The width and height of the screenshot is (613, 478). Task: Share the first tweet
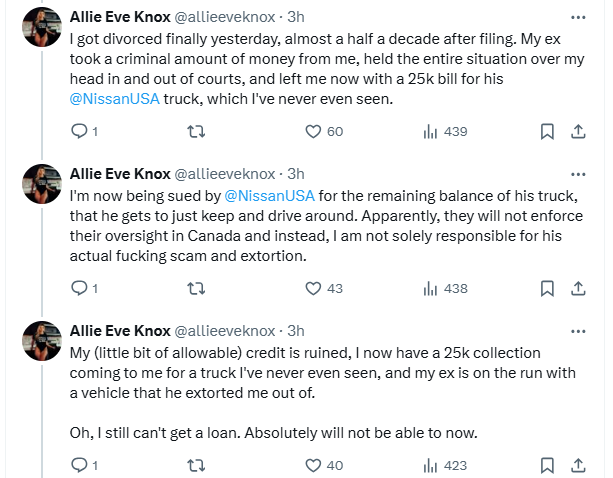(x=578, y=131)
